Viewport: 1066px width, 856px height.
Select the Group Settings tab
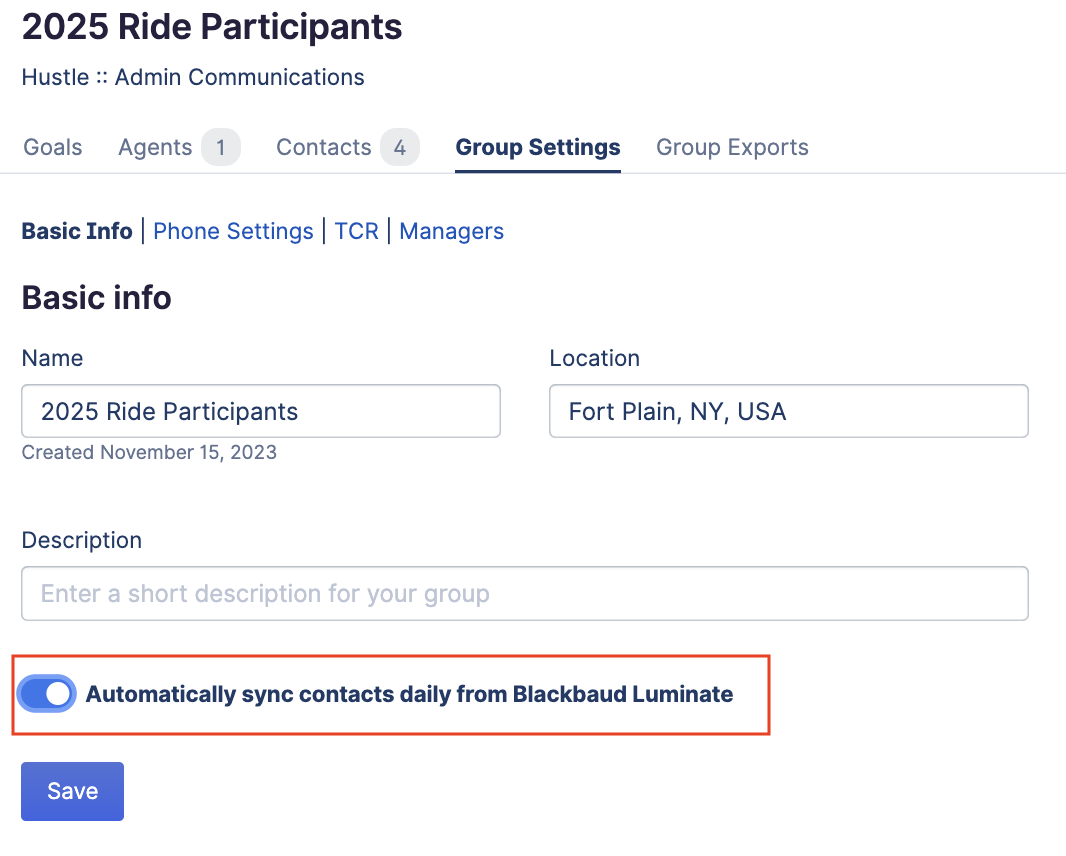538,147
